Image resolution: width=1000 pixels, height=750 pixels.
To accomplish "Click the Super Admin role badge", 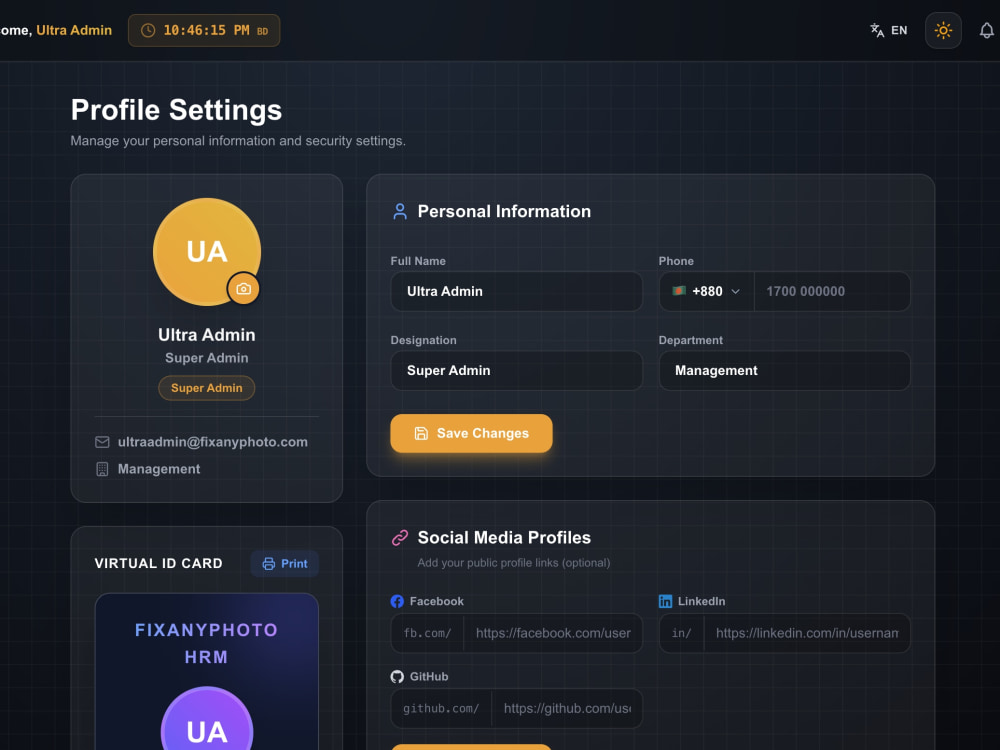I will (x=207, y=388).
